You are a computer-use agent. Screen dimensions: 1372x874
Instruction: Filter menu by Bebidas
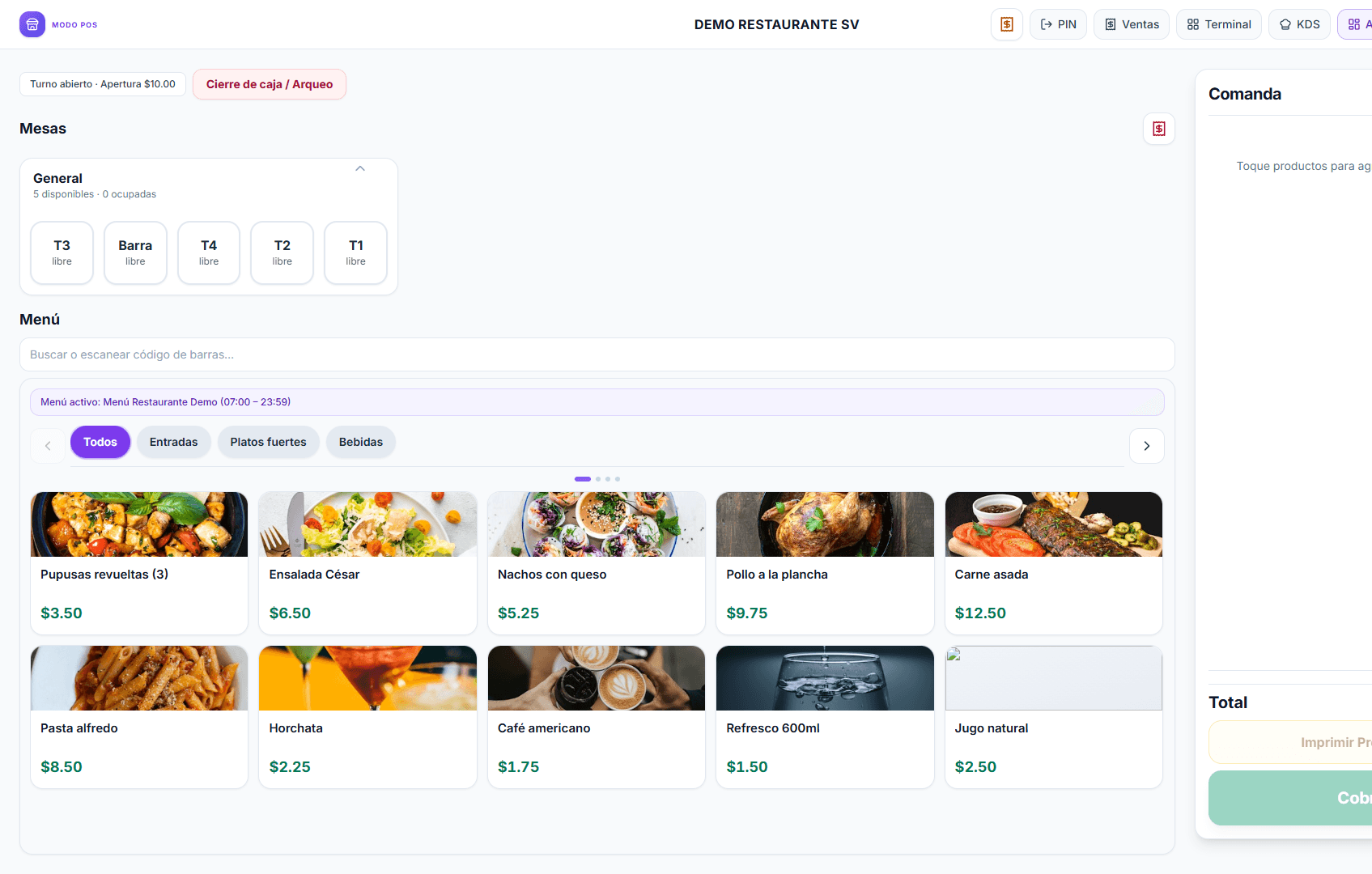coord(361,442)
